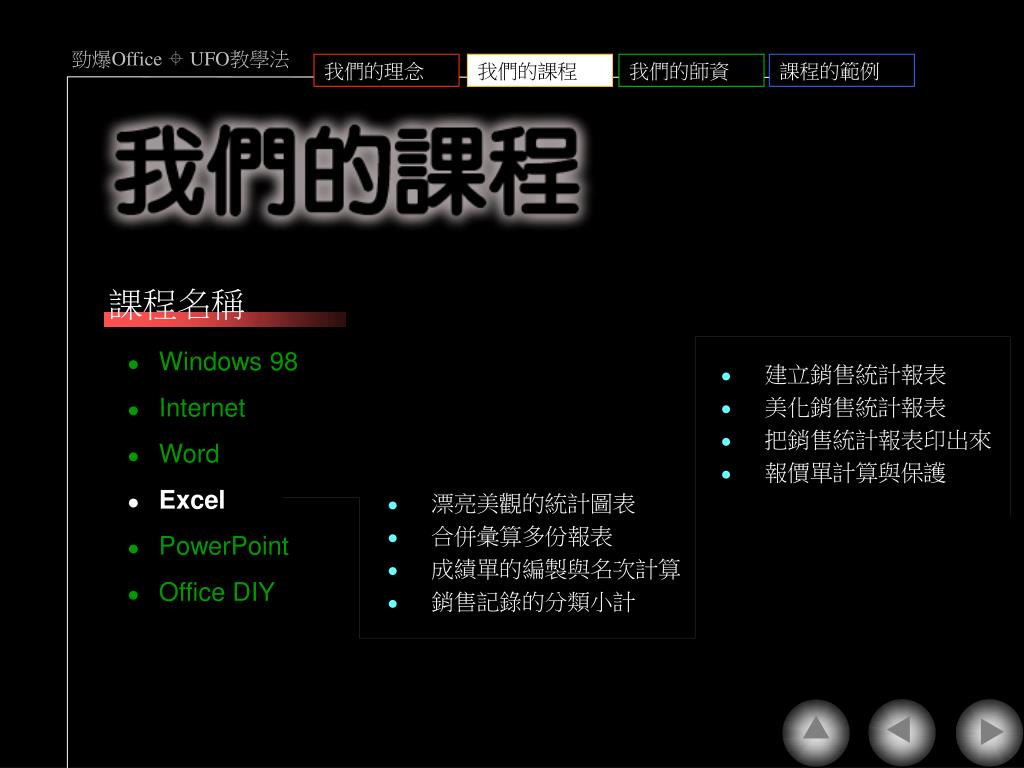1024x768 pixels.
Task: Open the 課程的範例 tab
Action: click(842, 71)
